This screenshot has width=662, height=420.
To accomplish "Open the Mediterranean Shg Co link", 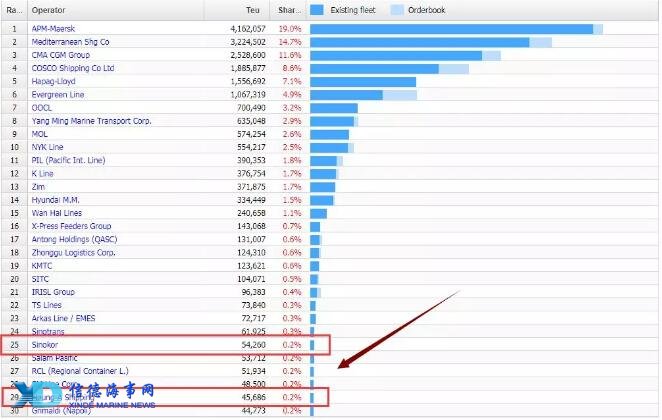I will click(x=71, y=42).
